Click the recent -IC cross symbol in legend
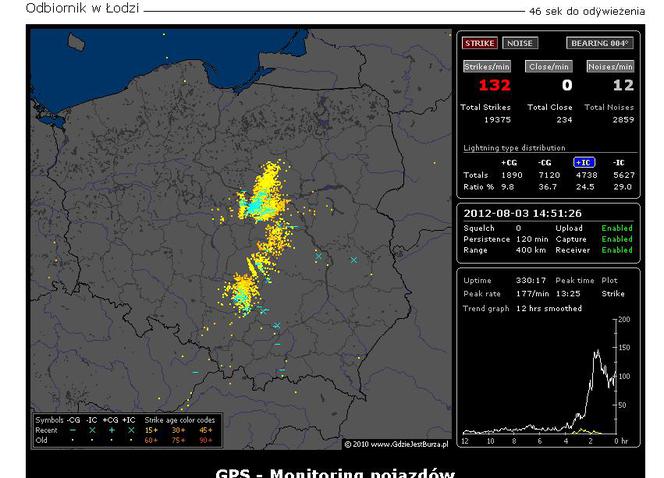Screen dimensions: 664x478 pyautogui.click(x=92, y=430)
